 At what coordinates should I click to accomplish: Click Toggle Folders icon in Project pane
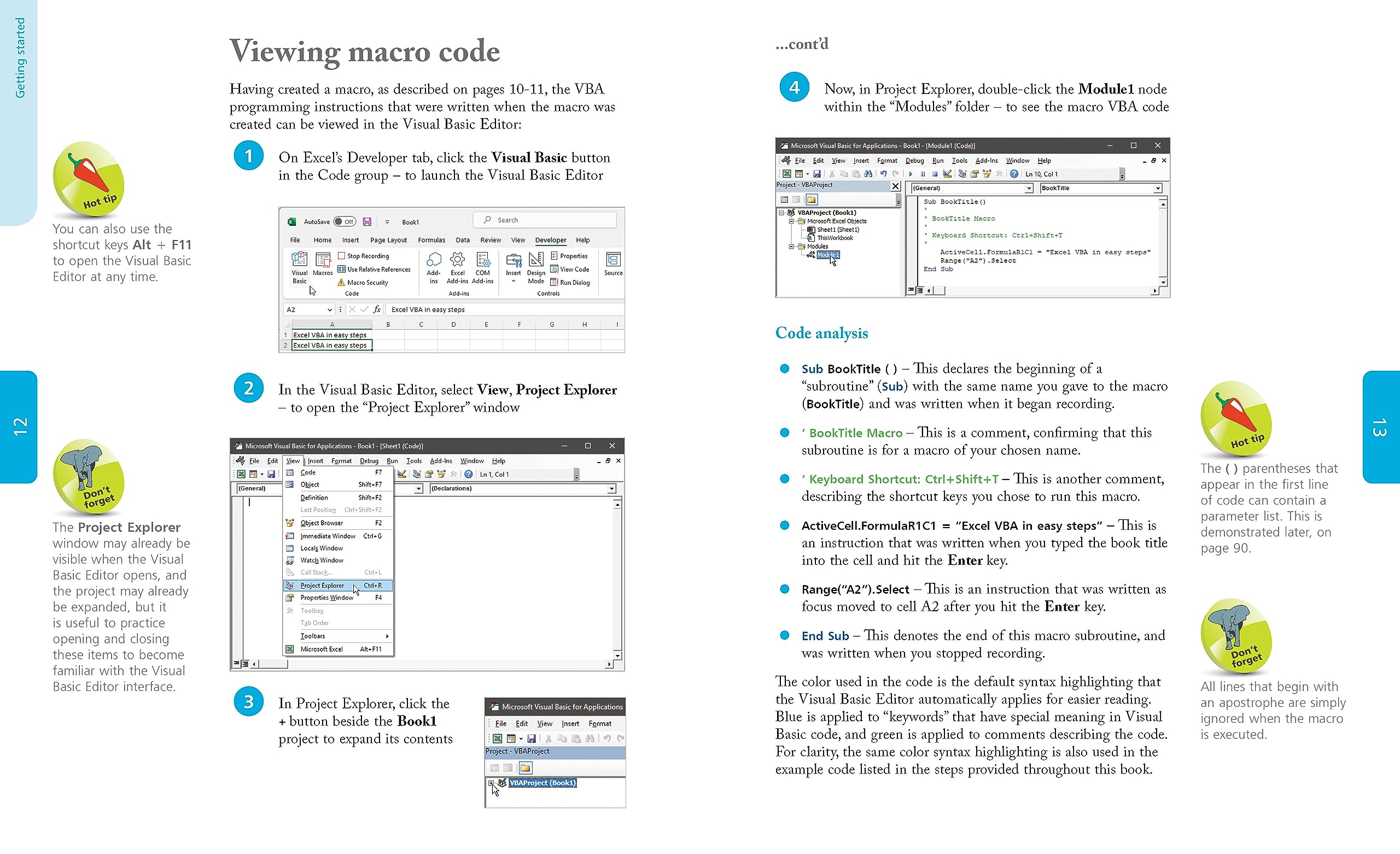coord(812,200)
